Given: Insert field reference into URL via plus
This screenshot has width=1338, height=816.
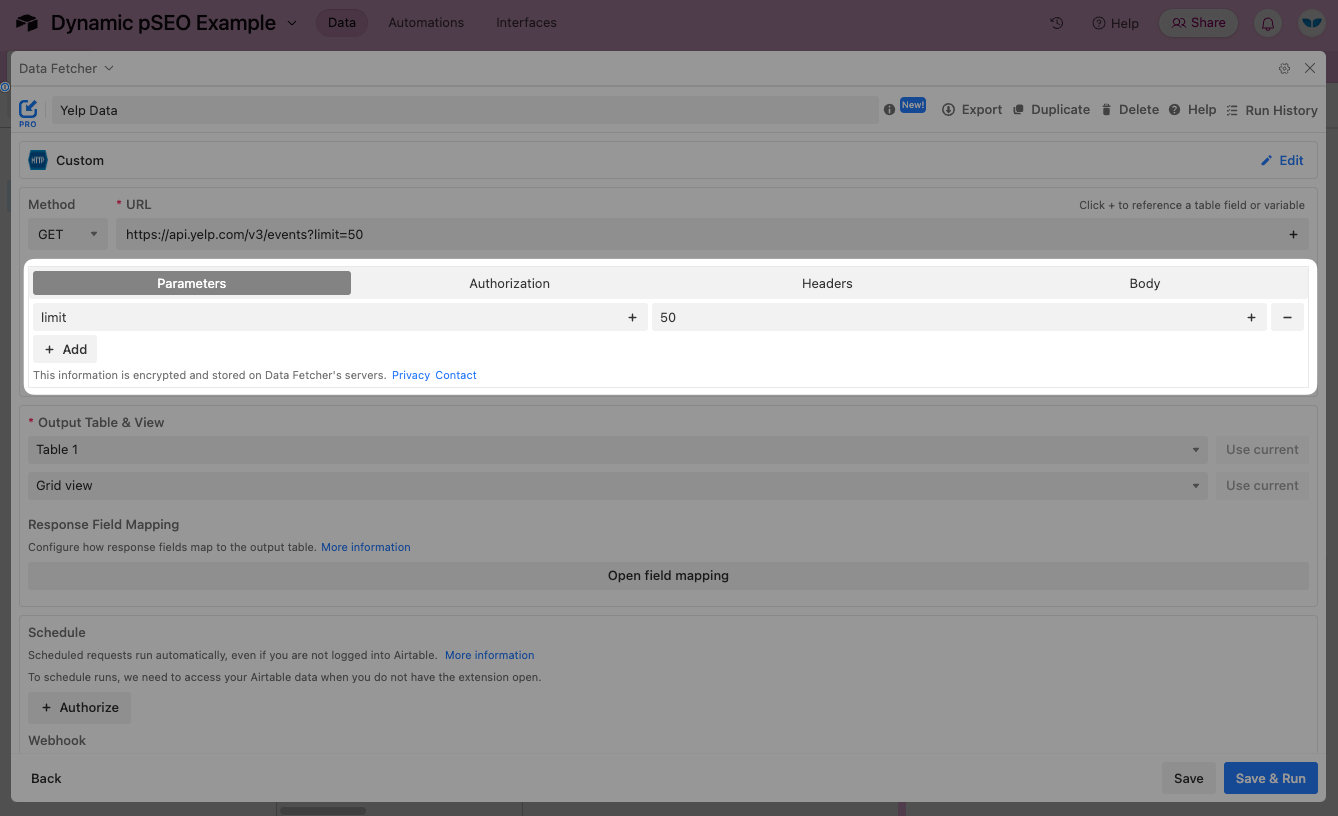Looking at the screenshot, I should tap(1293, 234).
